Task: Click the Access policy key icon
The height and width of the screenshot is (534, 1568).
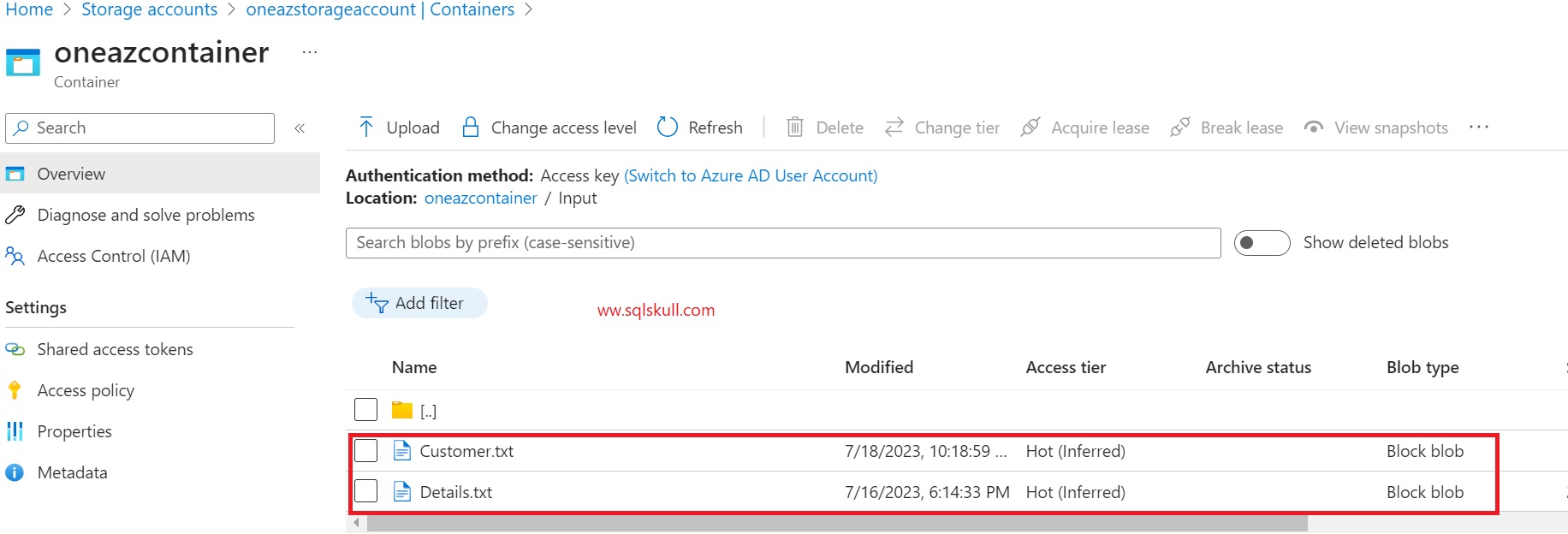Action: pos(15,390)
